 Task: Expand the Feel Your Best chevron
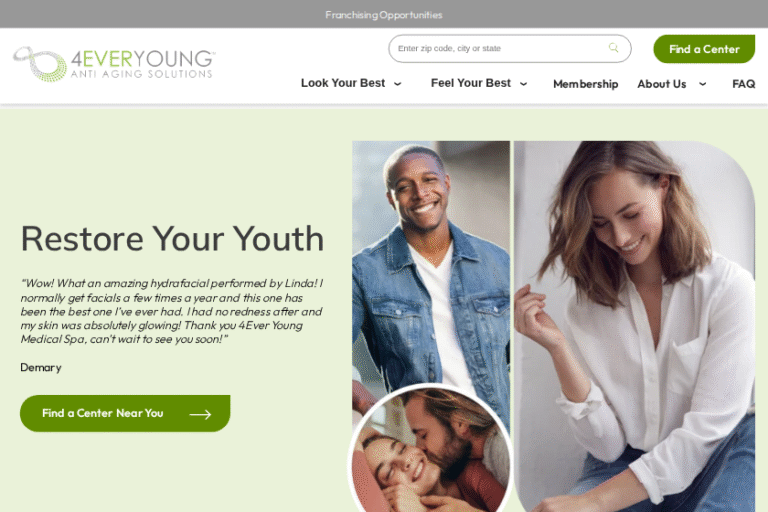[523, 84]
